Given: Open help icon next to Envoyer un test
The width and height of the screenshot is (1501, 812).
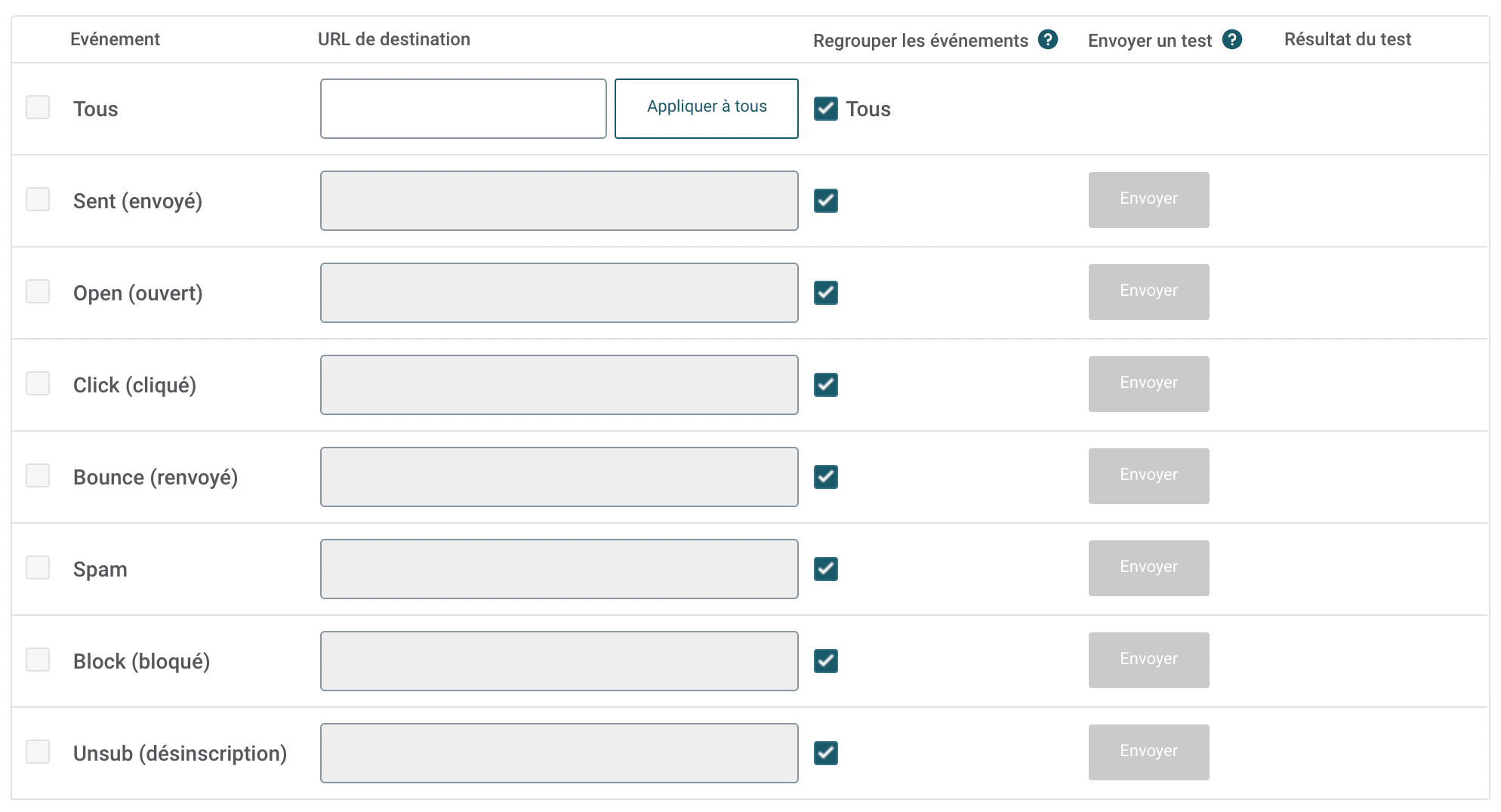Looking at the screenshot, I should pyautogui.click(x=1232, y=39).
